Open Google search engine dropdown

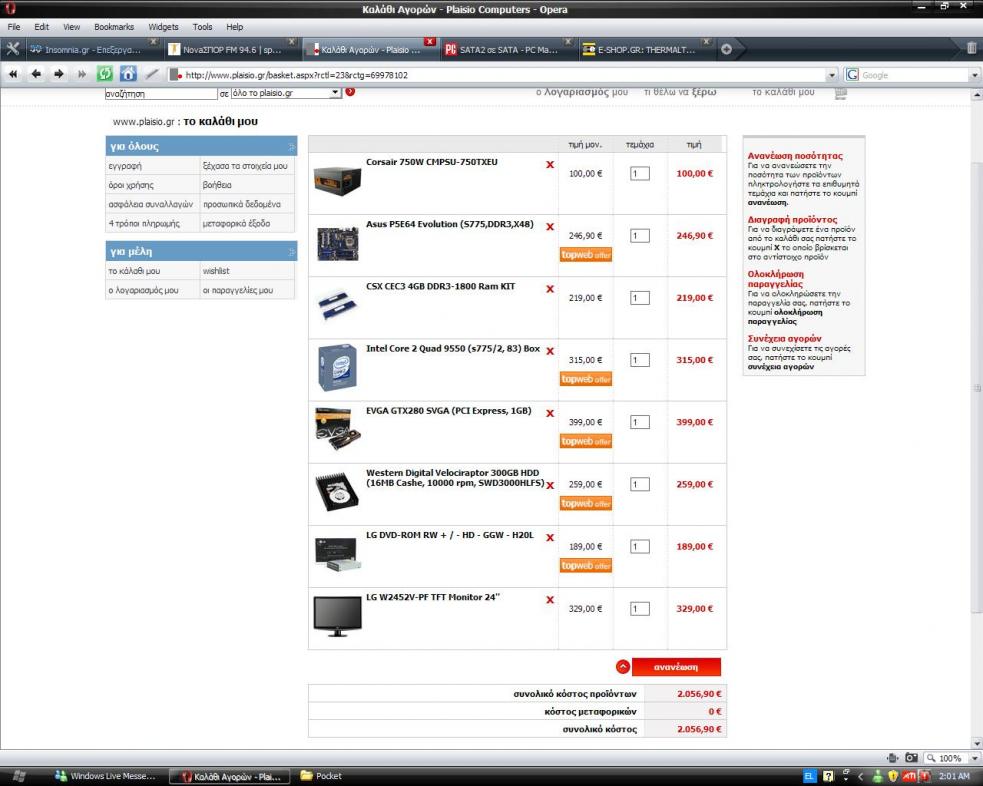click(x=975, y=75)
